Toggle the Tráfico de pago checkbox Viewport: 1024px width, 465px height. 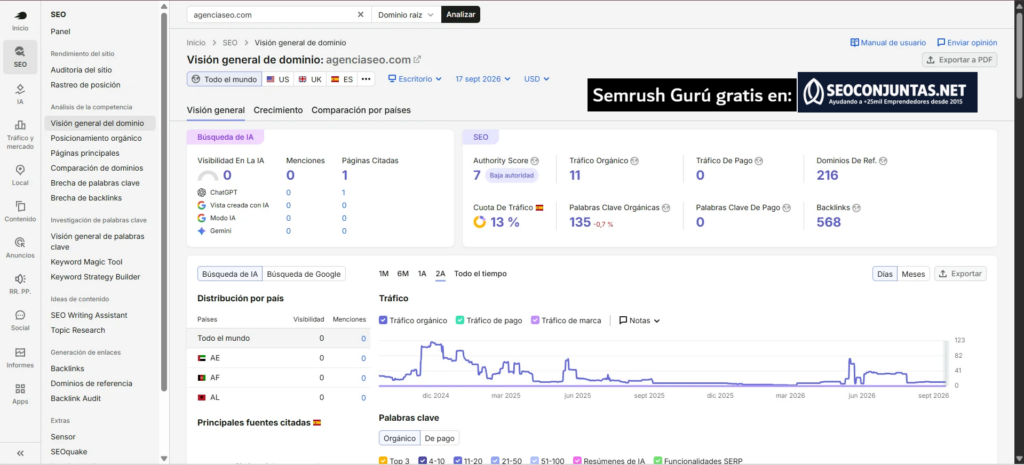coord(460,320)
